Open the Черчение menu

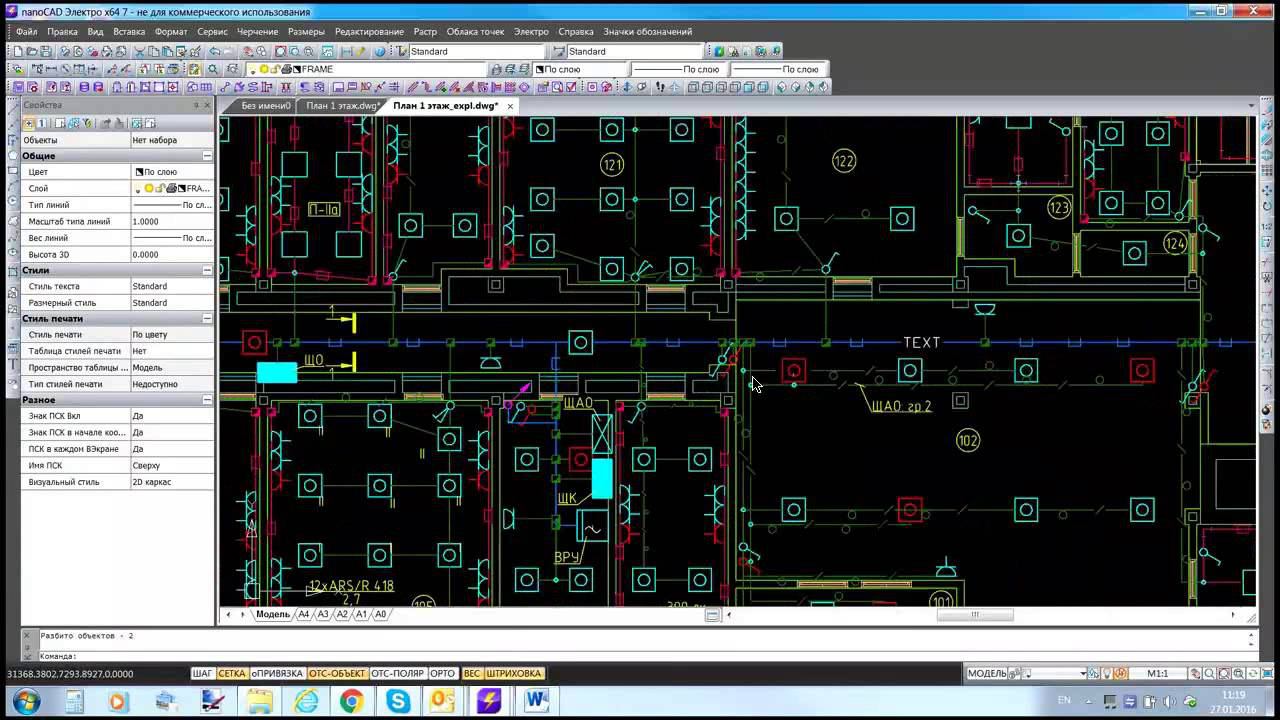coord(258,32)
